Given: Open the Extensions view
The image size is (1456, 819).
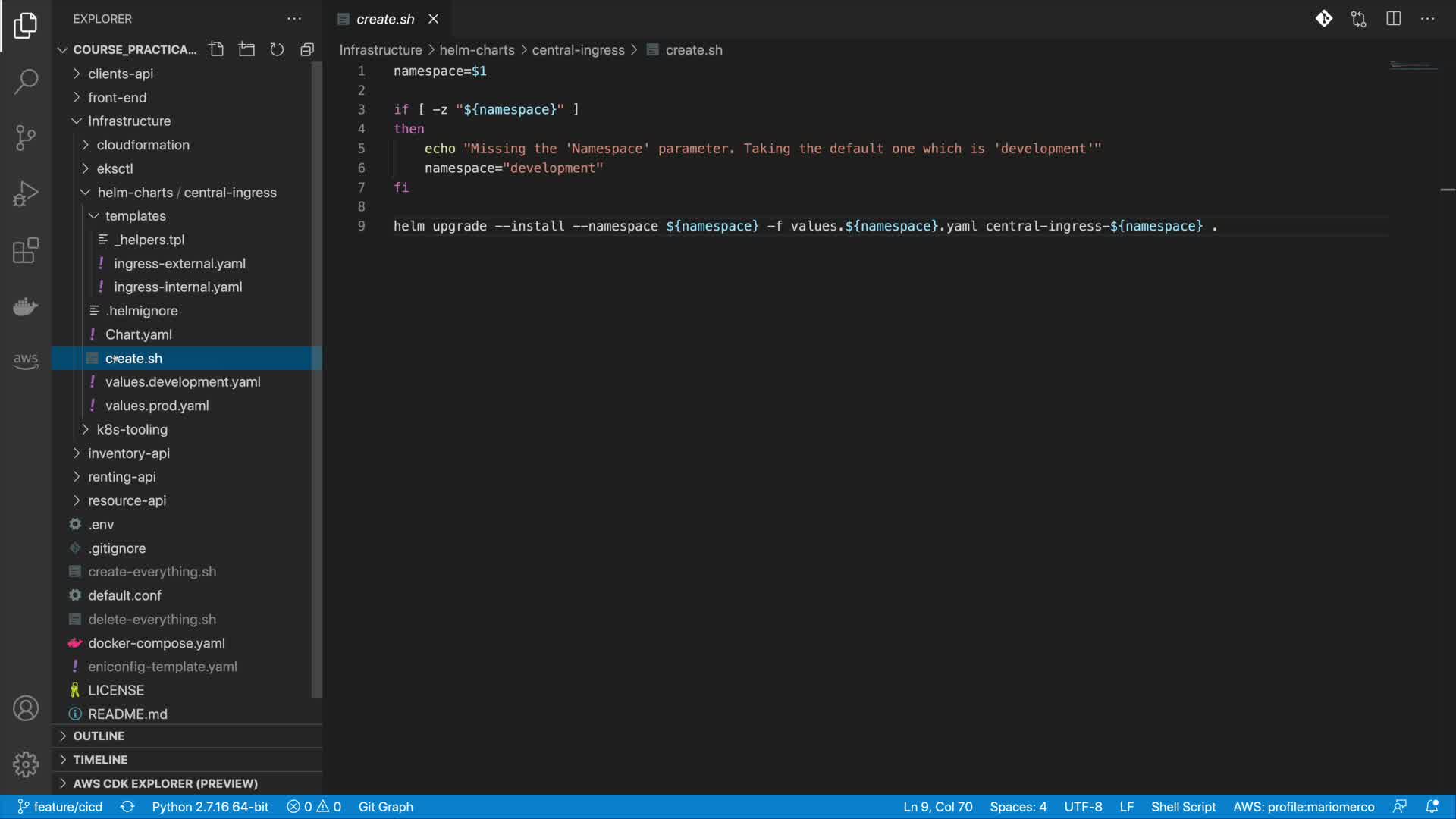Looking at the screenshot, I should tap(26, 250).
